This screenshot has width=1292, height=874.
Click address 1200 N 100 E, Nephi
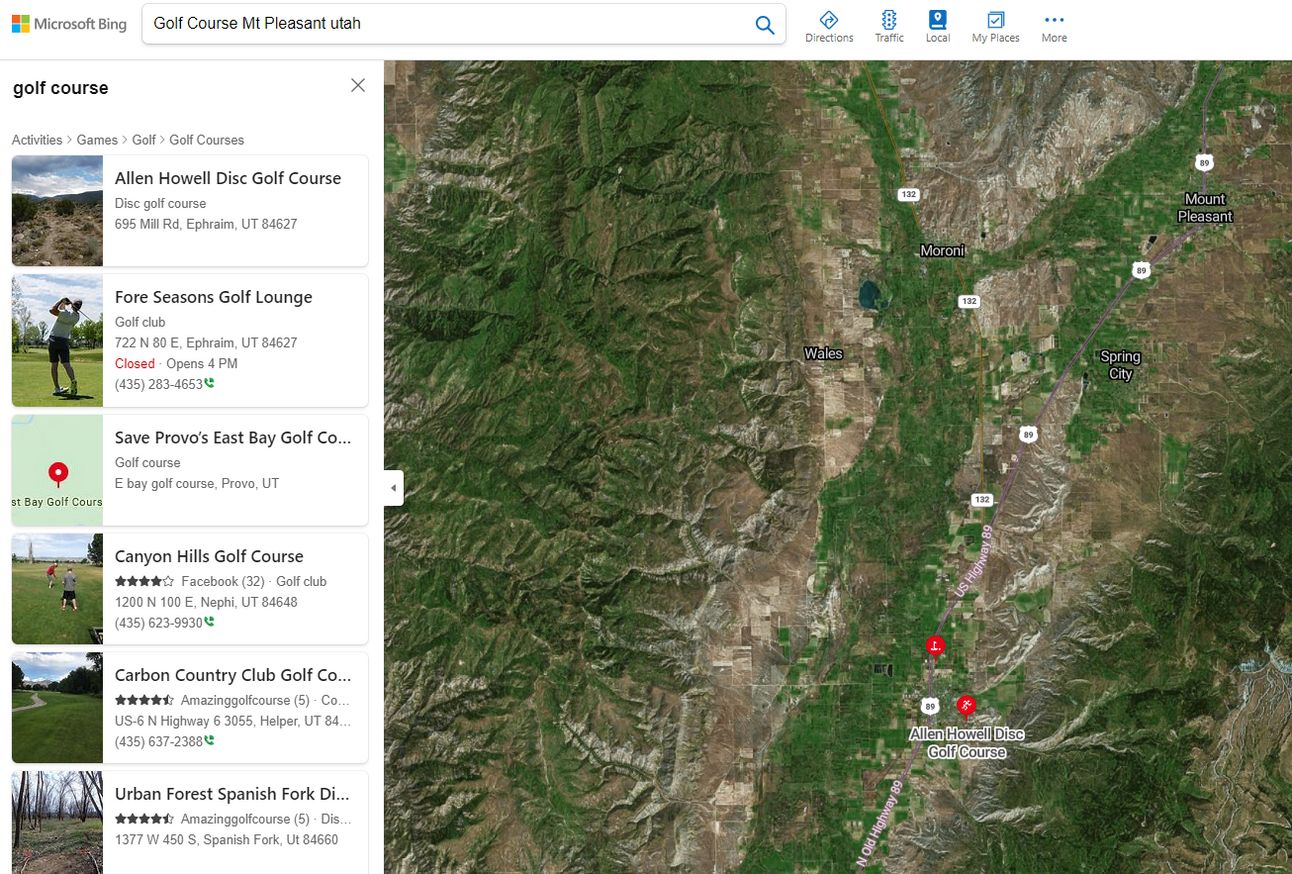[x=206, y=602]
